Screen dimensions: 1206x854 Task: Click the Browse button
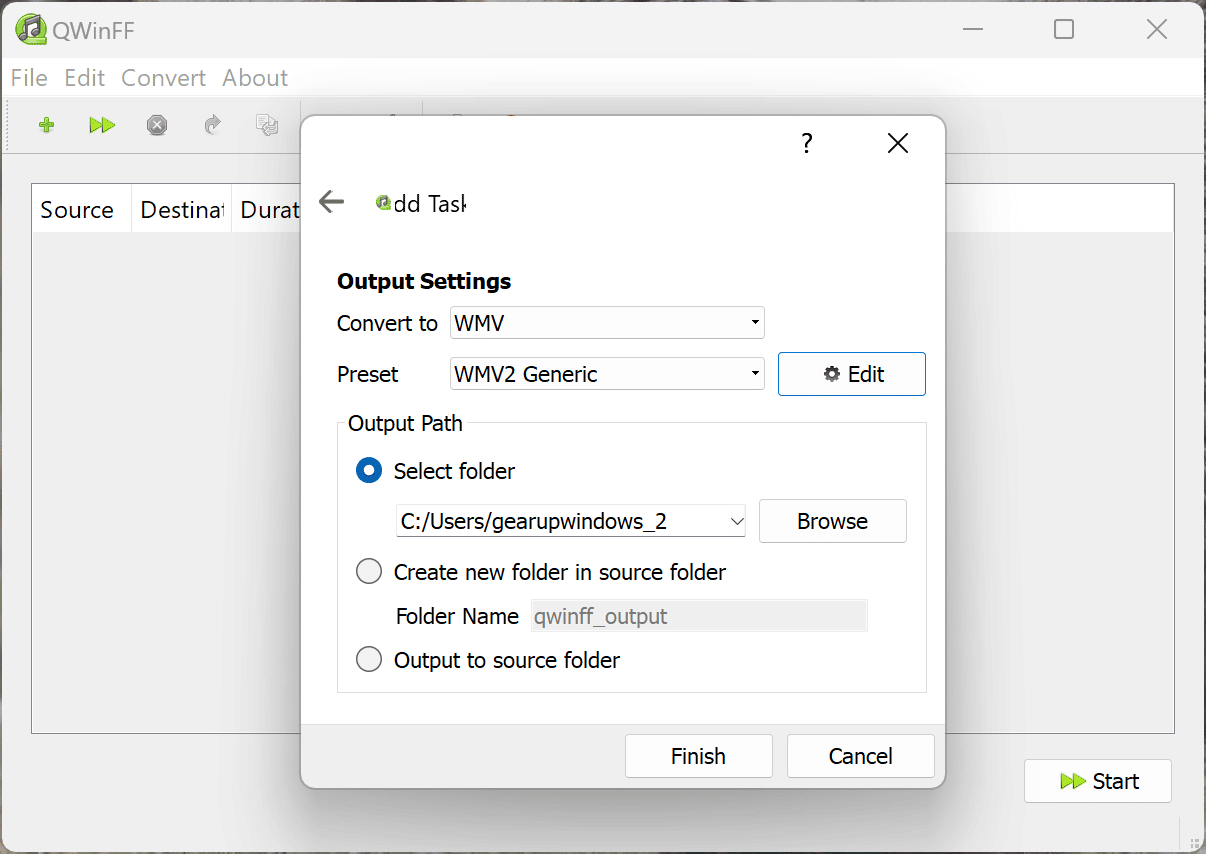pos(833,521)
